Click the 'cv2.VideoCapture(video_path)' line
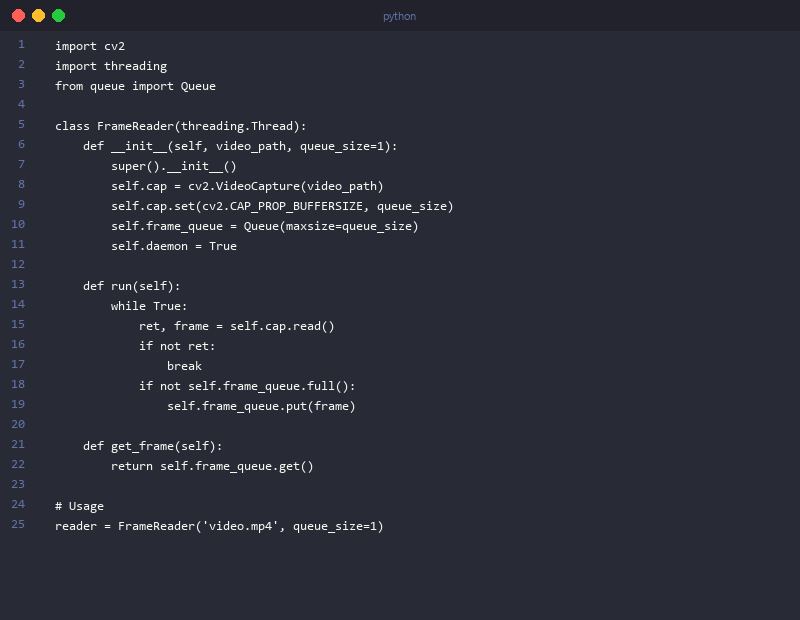The height and width of the screenshot is (620, 800). [x=247, y=186]
